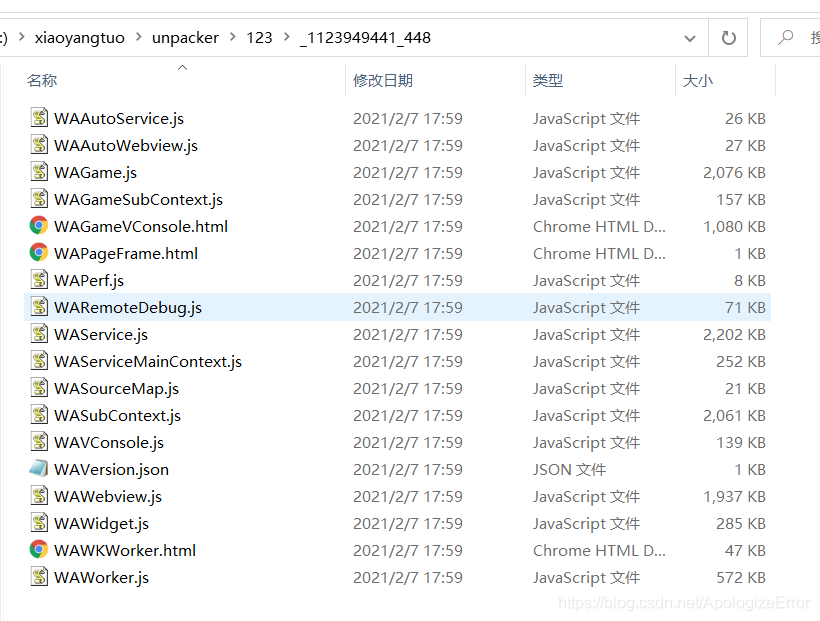
Task: Open the address bar history dropdown
Action: coord(690,38)
